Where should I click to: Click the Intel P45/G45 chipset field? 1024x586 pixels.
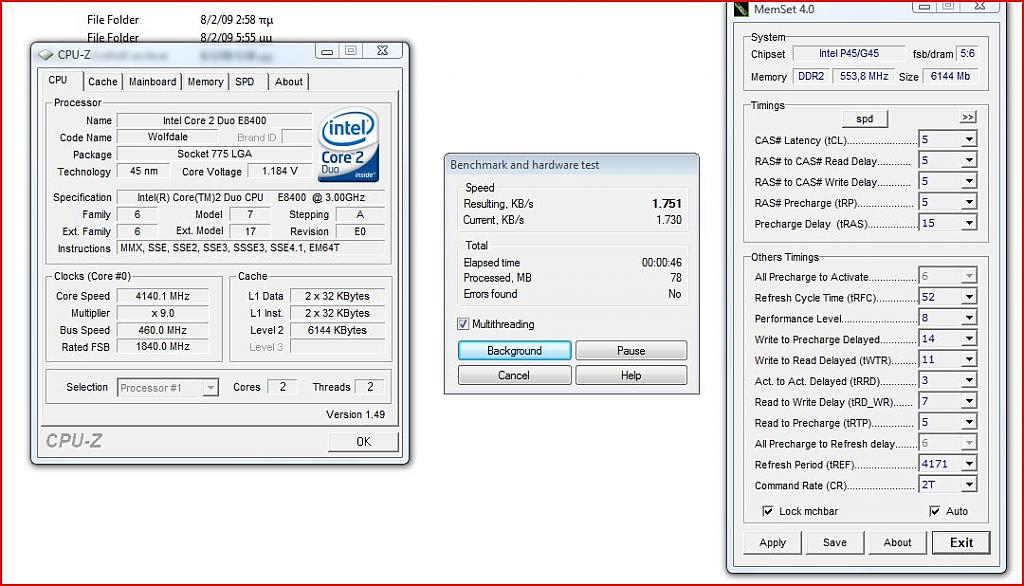(x=849, y=54)
